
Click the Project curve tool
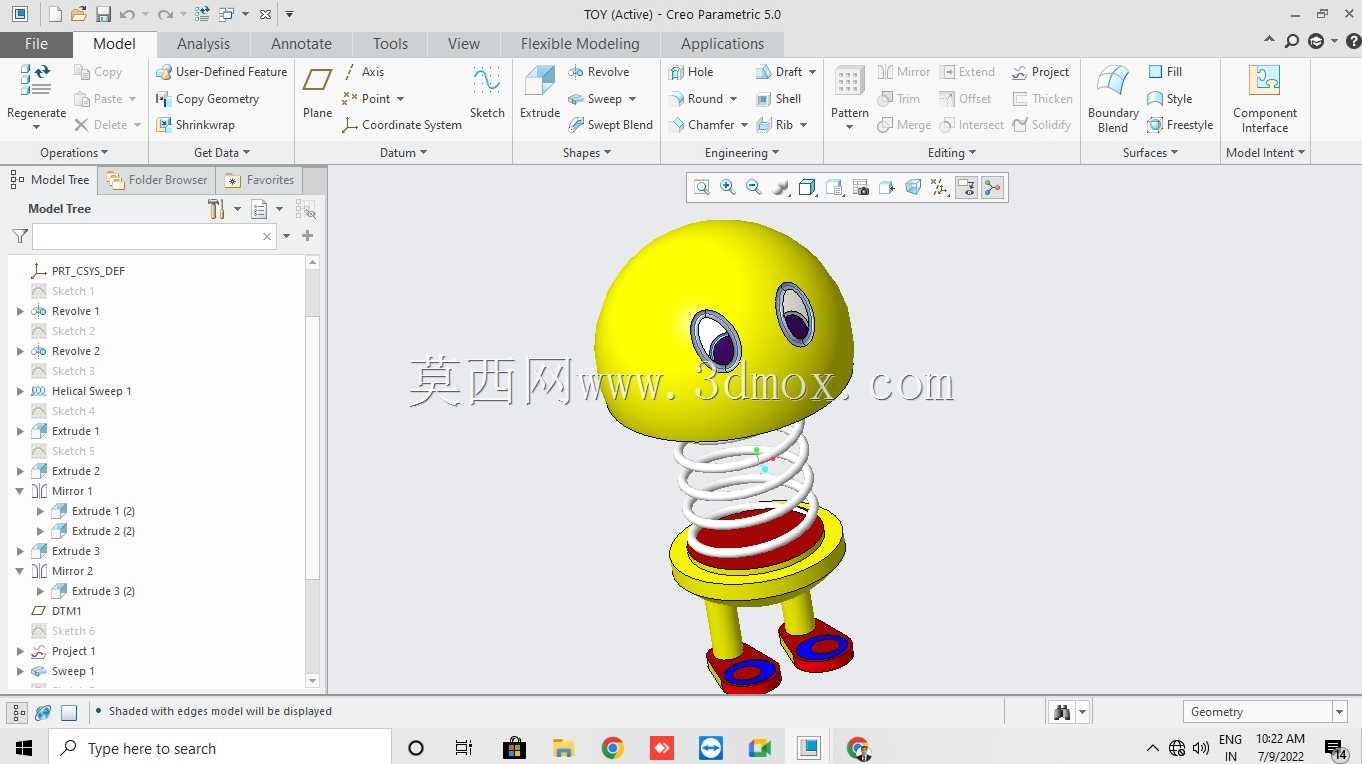coord(1040,72)
